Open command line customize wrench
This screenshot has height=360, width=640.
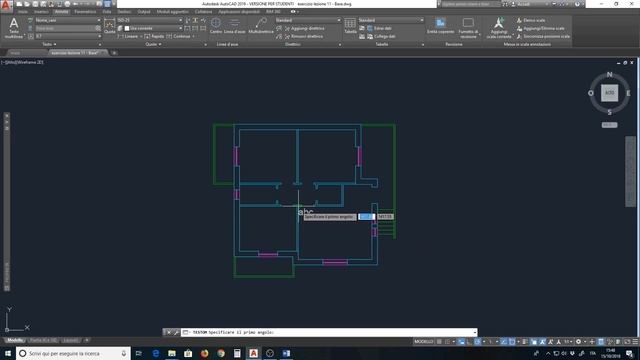pyautogui.click(x=176, y=332)
